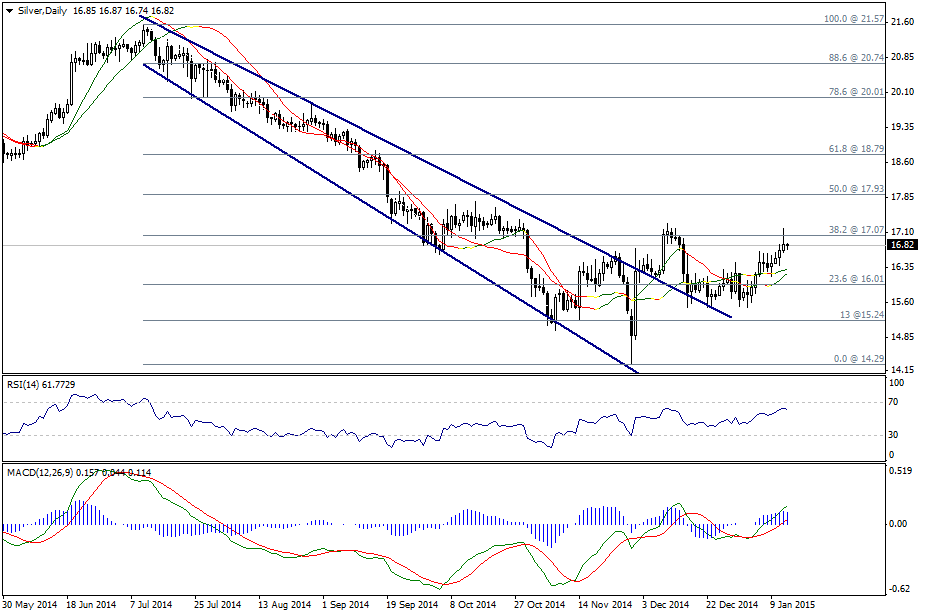Select the 88.6 @ 20.74 Fibonacci label
The width and height of the screenshot is (925, 613).
[x=856, y=58]
